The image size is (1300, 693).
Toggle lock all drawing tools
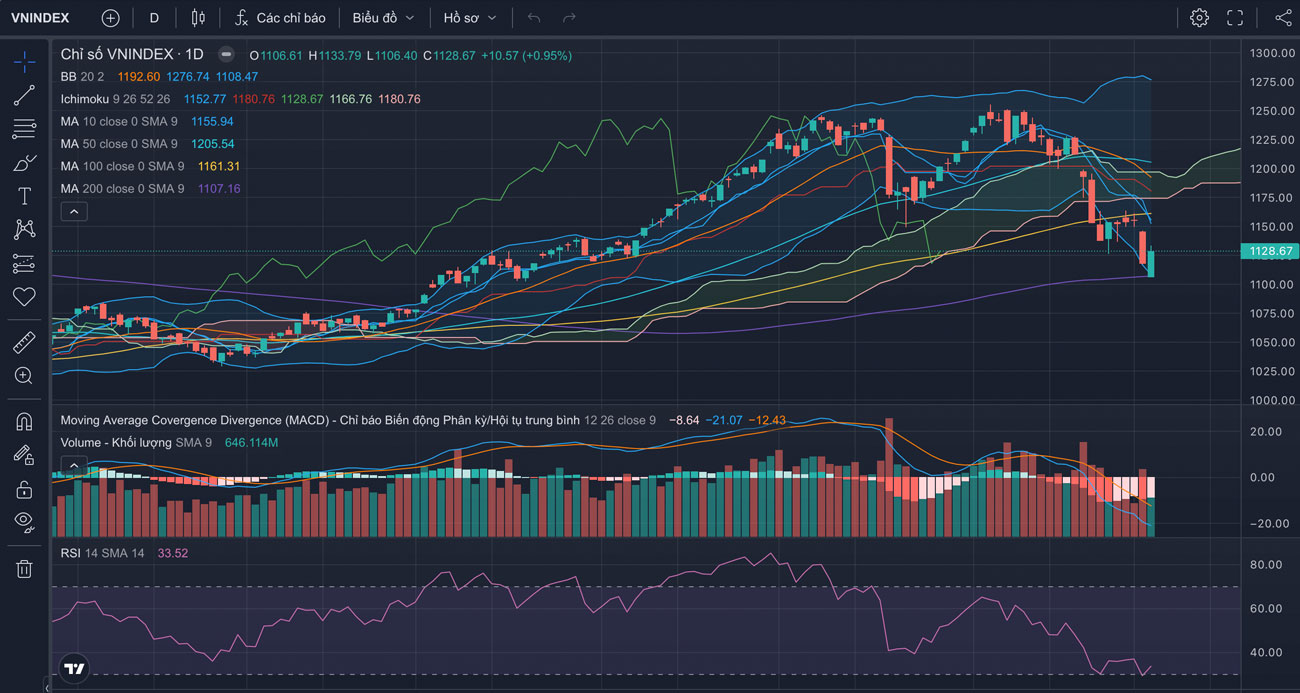pos(24,489)
